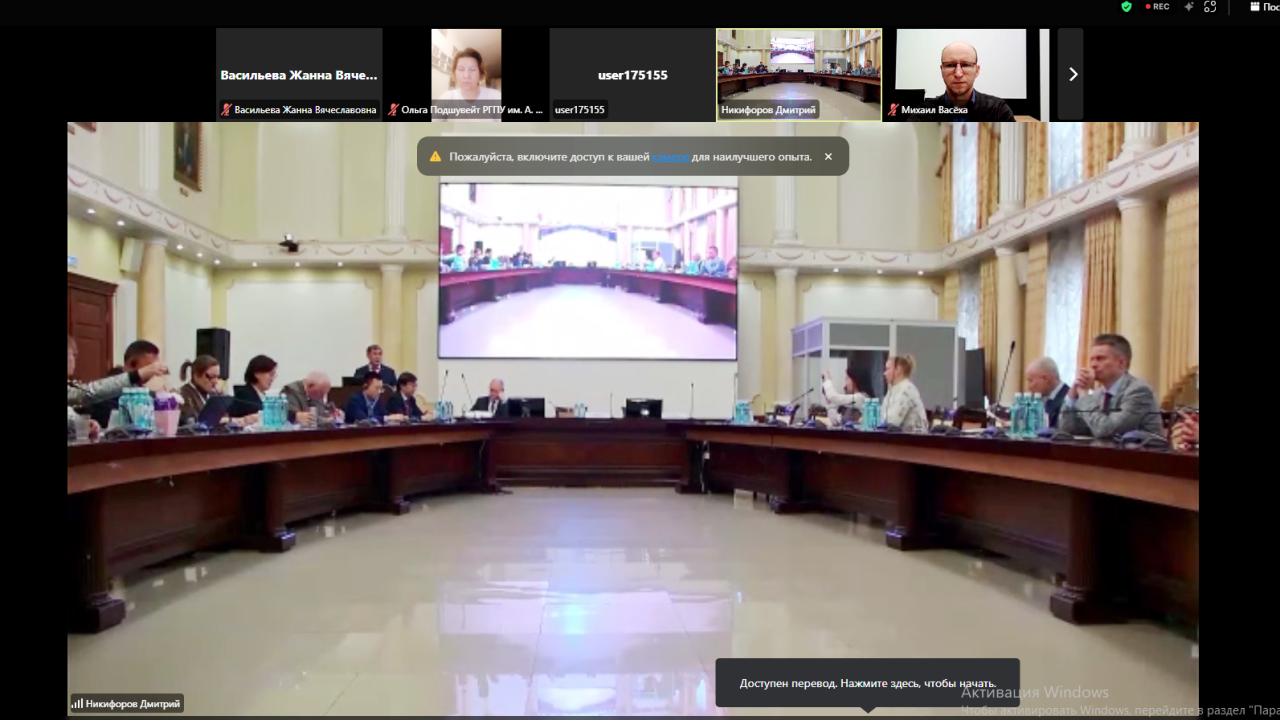Show next participants with right arrow

coord(1071,74)
